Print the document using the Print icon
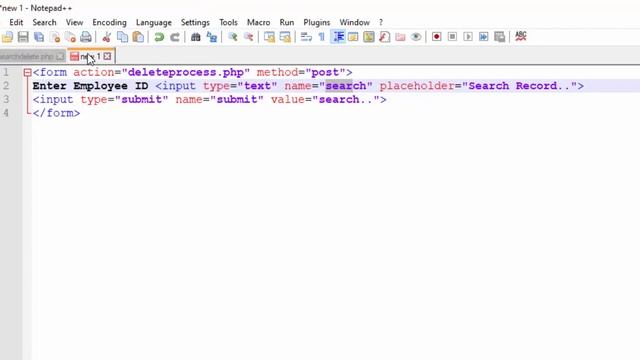This screenshot has width=640, height=360. coord(86,37)
